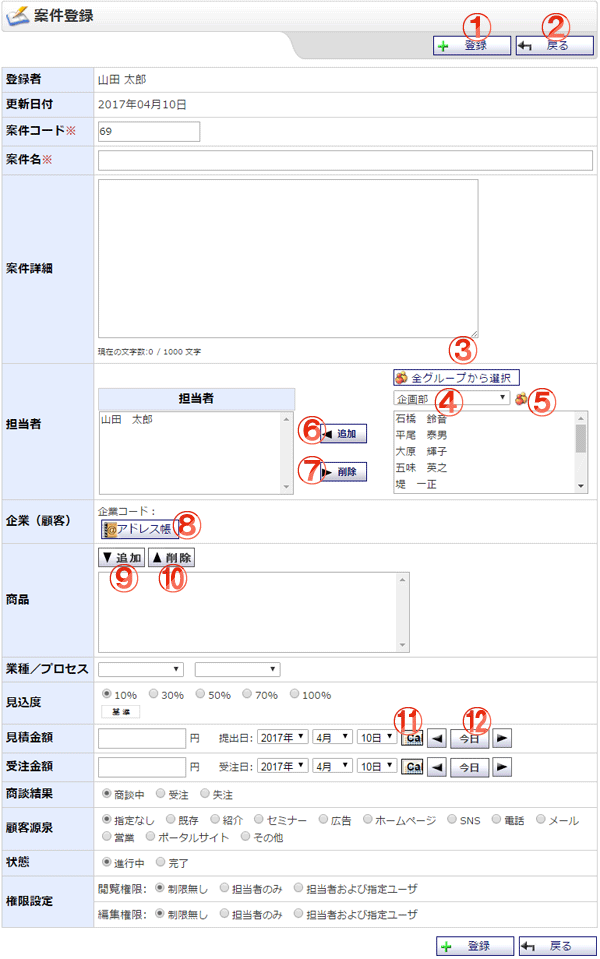
Task: Click the 商品 list box
Action: 253,612
